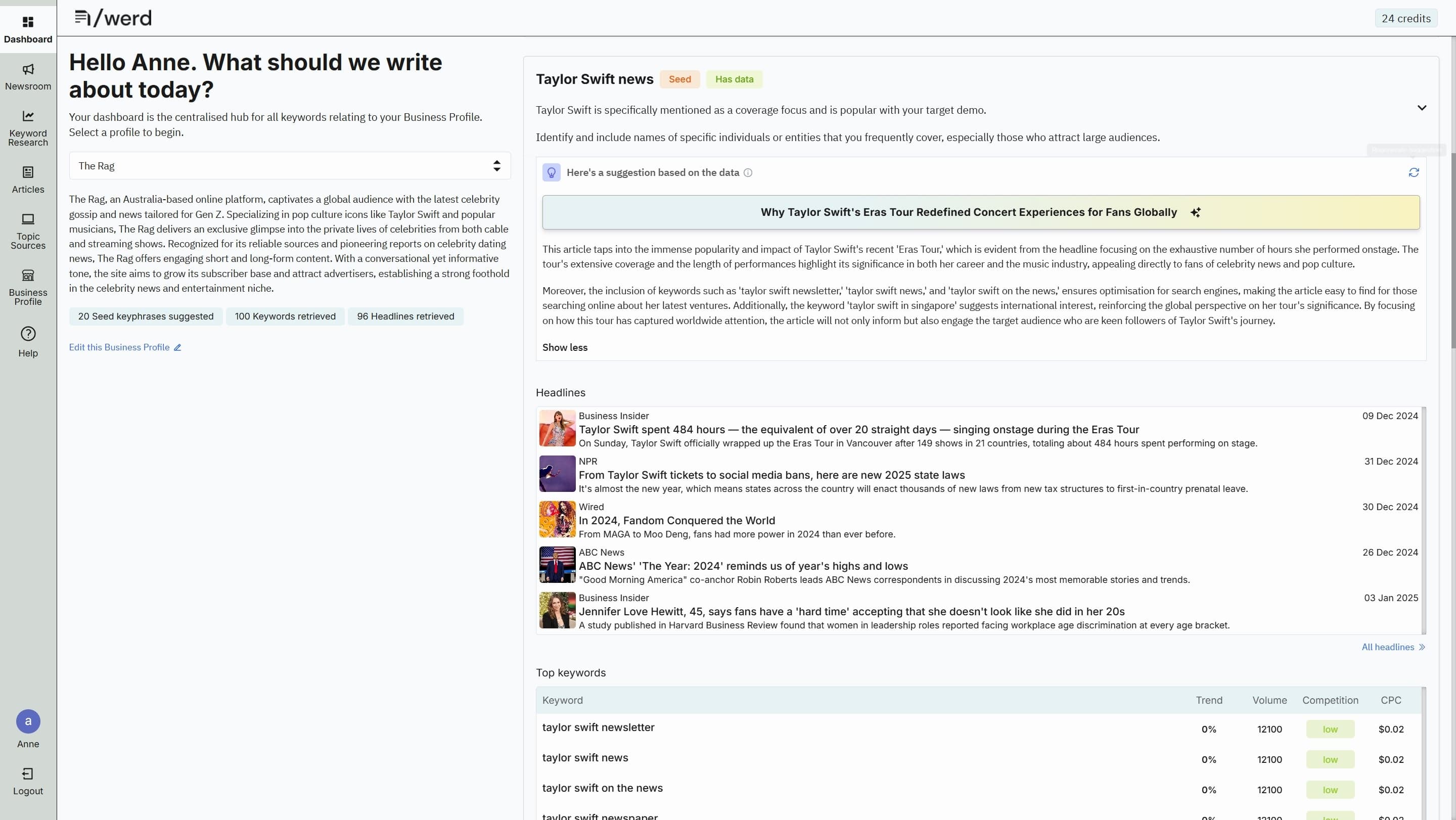Refresh the suggestion with the reload icon
This screenshot has width=1456, height=820.
click(x=1414, y=172)
